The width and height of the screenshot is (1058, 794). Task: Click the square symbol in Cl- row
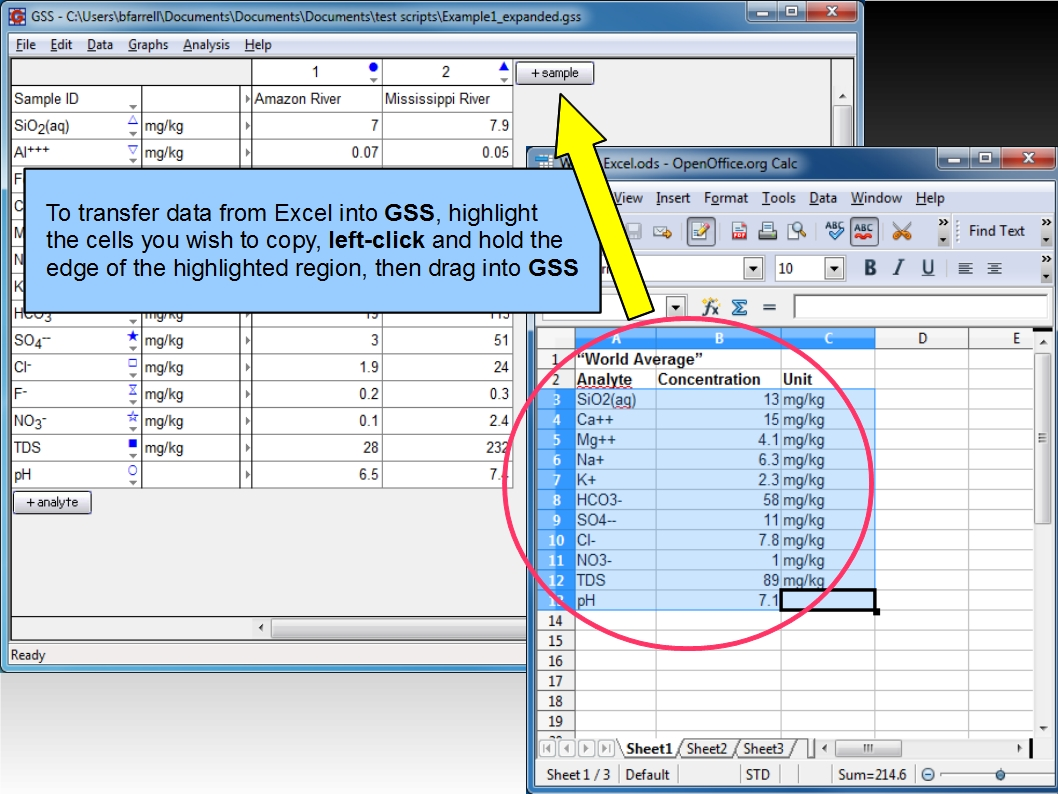tap(132, 363)
